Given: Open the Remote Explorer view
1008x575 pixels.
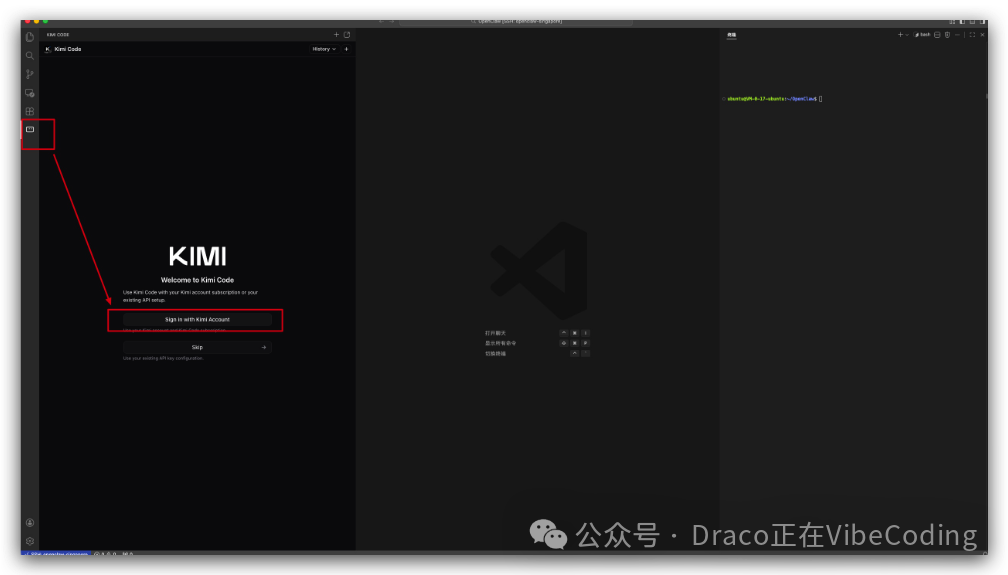Looking at the screenshot, I should [30, 93].
